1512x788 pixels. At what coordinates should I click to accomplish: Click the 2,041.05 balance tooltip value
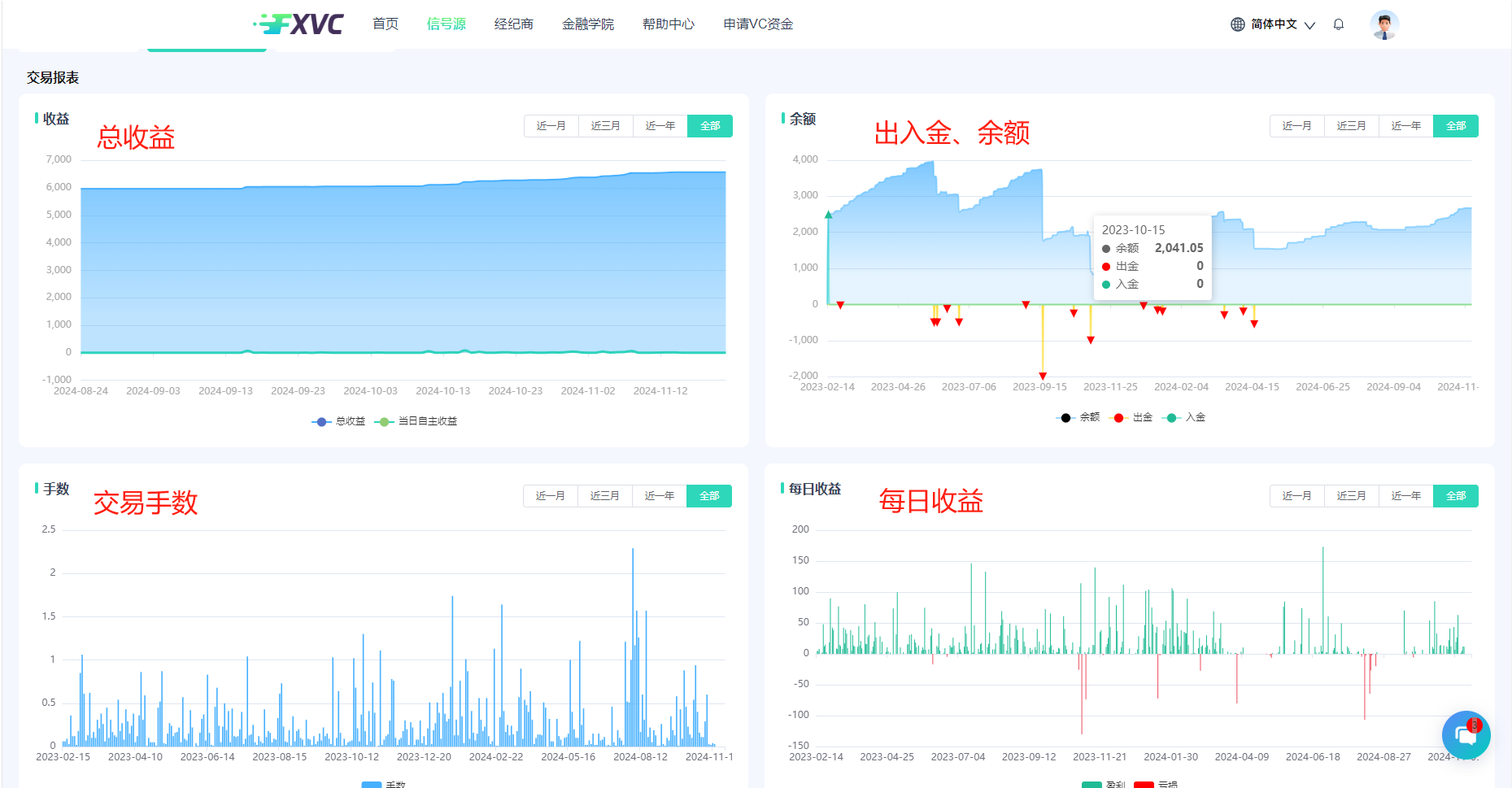point(1179,248)
